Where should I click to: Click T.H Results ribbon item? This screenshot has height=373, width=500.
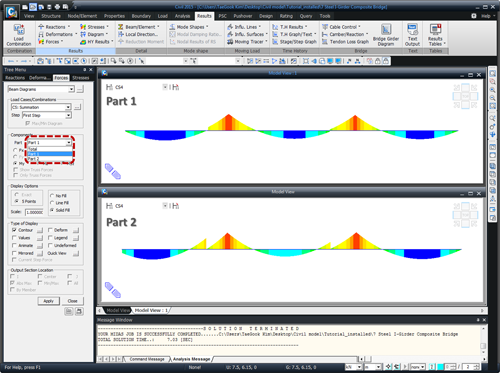(290, 27)
